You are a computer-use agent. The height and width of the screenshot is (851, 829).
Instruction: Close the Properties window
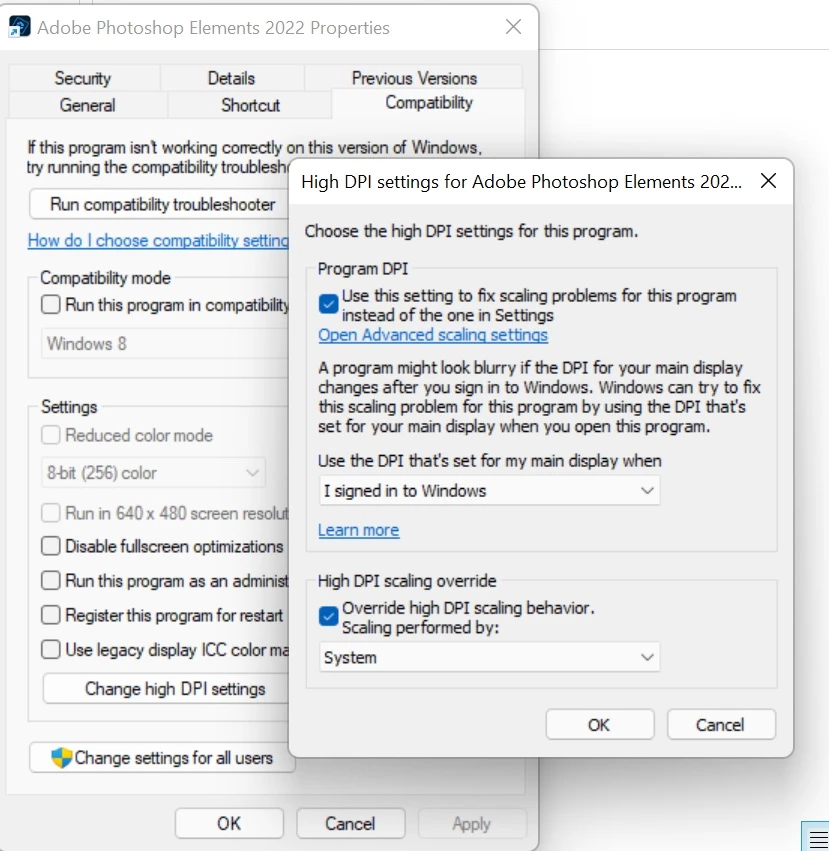click(513, 27)
